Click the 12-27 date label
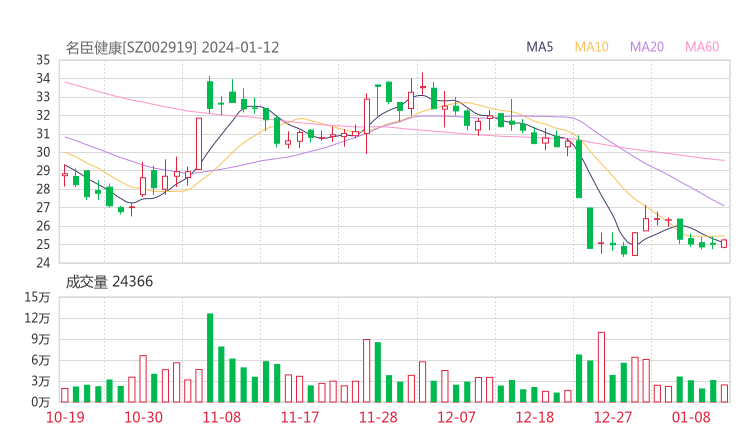740x440 pixels. click(611, 416)
